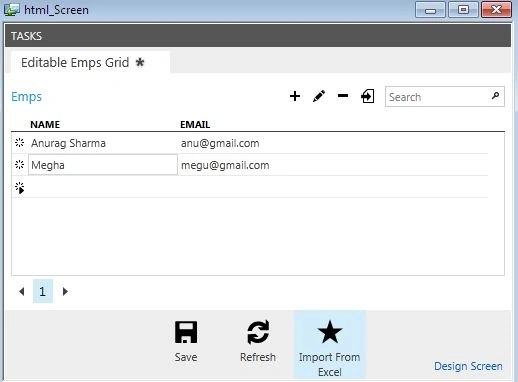Image resolution: width=518 pixels, height=382 pixels.
Task: Click the Save floppy disk button
Action: pyautogui.click(x=186, y=342)
